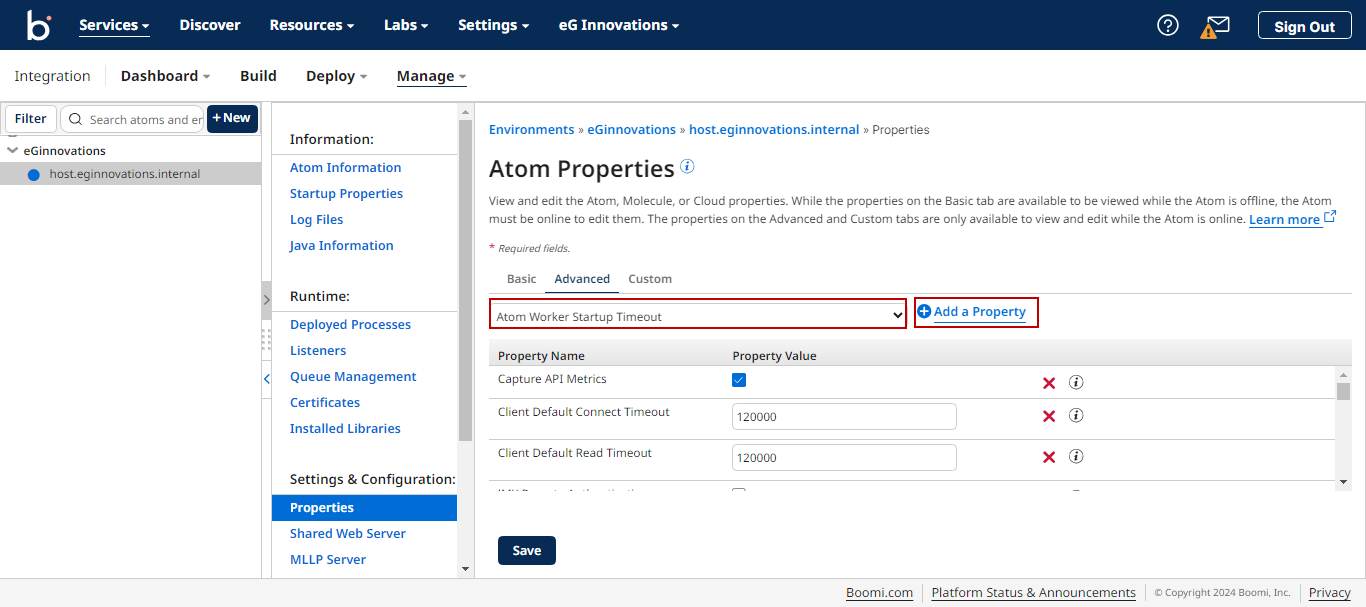Open Shared Web Server settings
This screenshot has width=1366, height=607.
(348, 534)
